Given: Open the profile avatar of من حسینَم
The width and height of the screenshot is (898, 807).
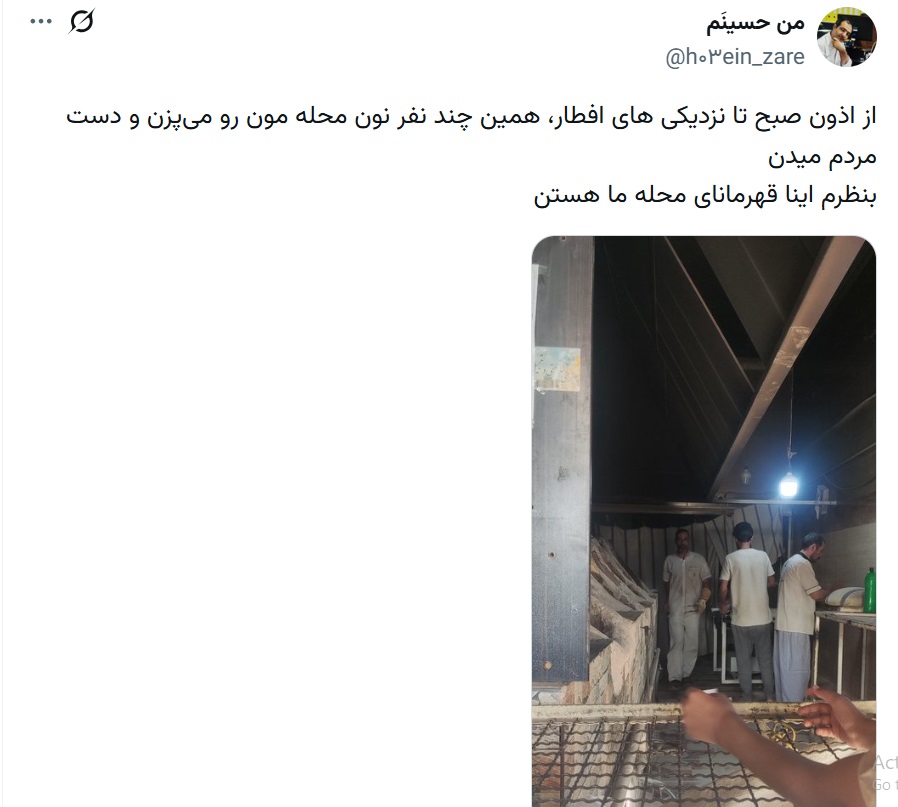Looking at the screenshot, I should pyautogui.click(x=846, y=37).
